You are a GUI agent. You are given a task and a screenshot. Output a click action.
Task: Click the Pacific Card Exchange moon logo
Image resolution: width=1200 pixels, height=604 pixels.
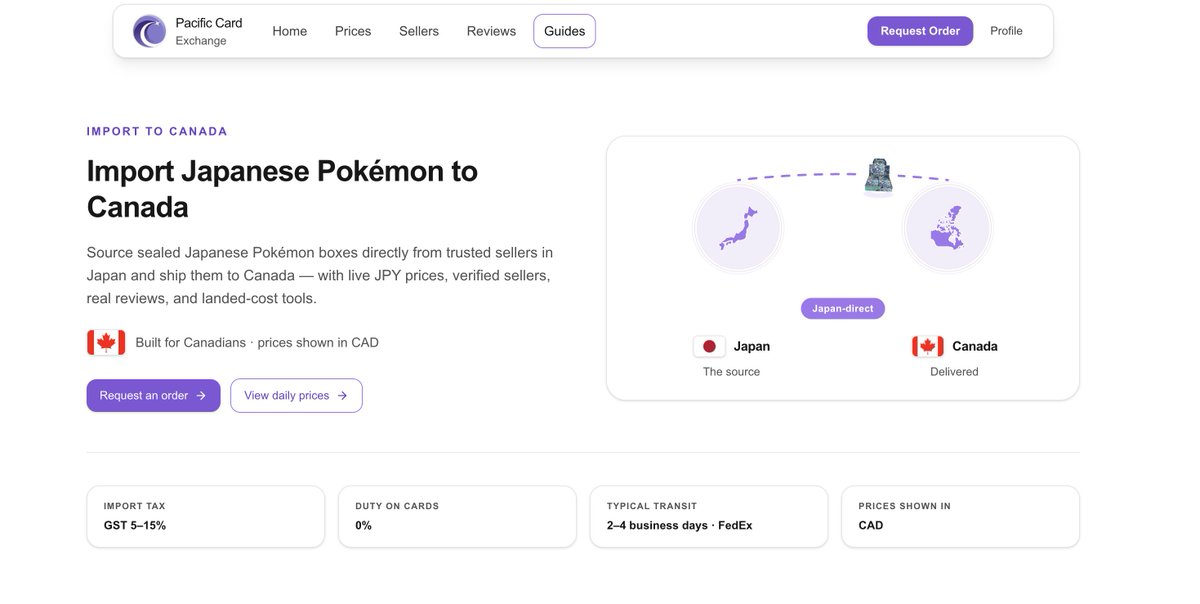pos(150,31)
